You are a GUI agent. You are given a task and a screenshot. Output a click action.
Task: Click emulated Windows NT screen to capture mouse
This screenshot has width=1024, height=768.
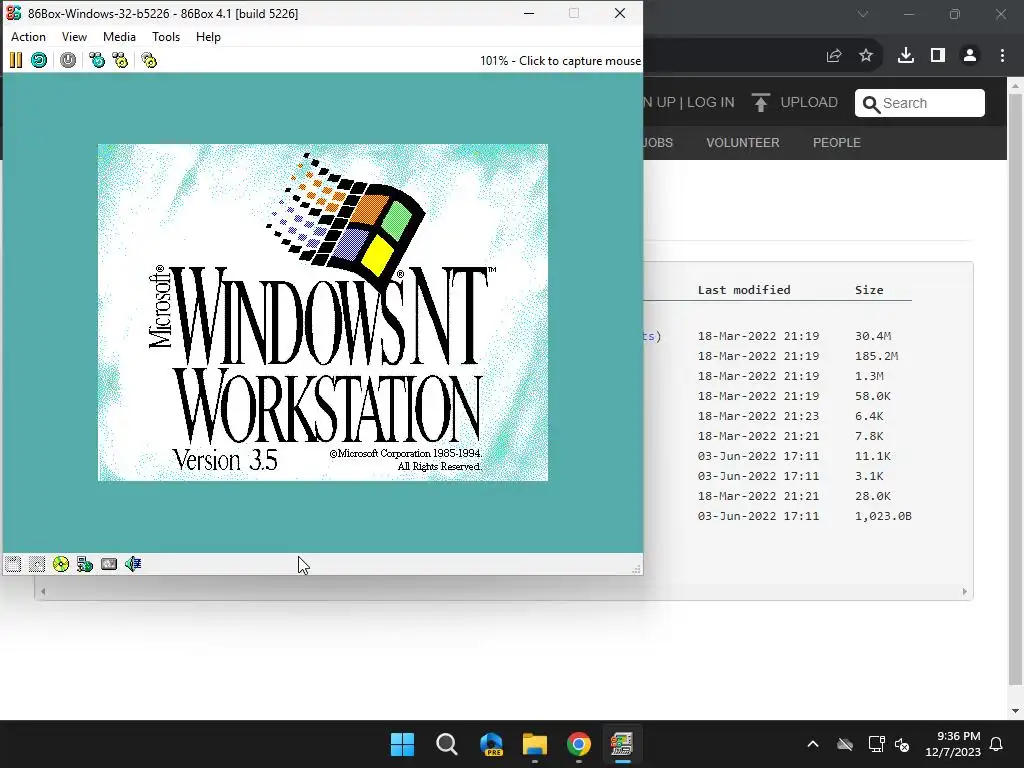point(323,312)
